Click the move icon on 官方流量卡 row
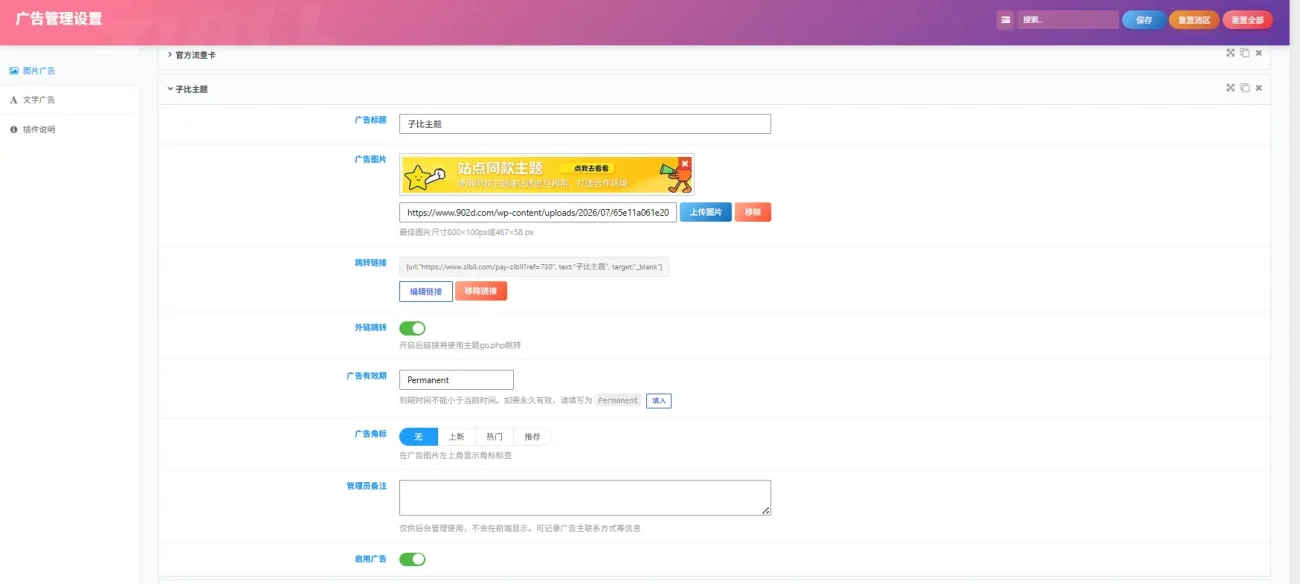Screen dimensions: 1300x584 coord(1231,53)
